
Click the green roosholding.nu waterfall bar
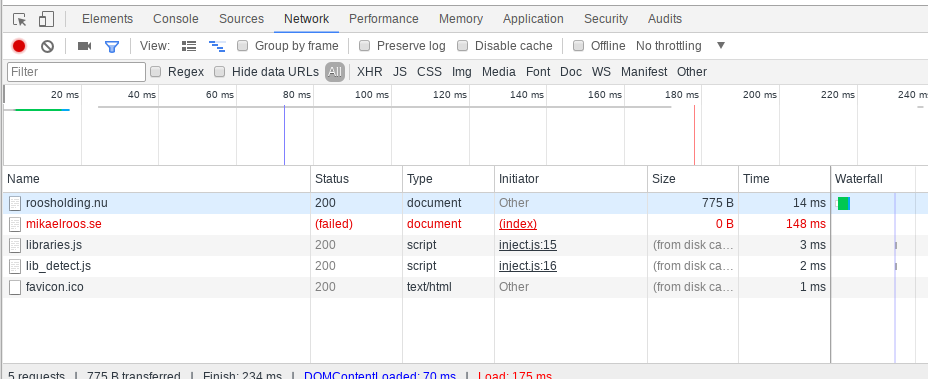(x=844, y=203)
